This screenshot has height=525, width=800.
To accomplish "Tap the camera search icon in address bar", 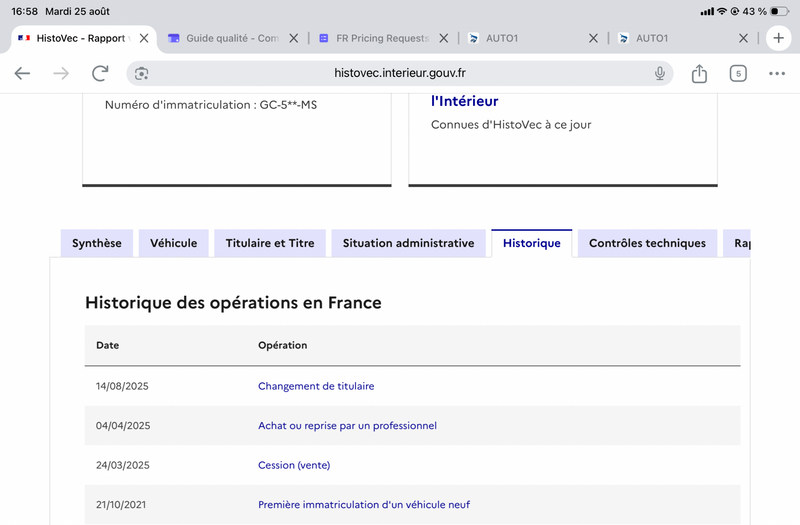I will click(x=141, y=73).
